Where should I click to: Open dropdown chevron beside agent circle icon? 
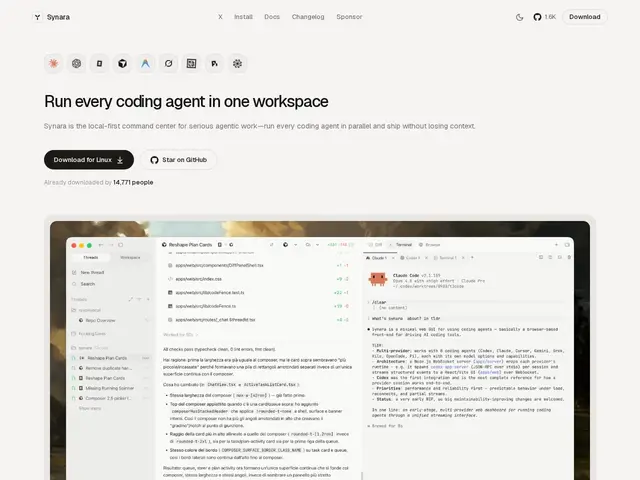(x=295, y=245)
